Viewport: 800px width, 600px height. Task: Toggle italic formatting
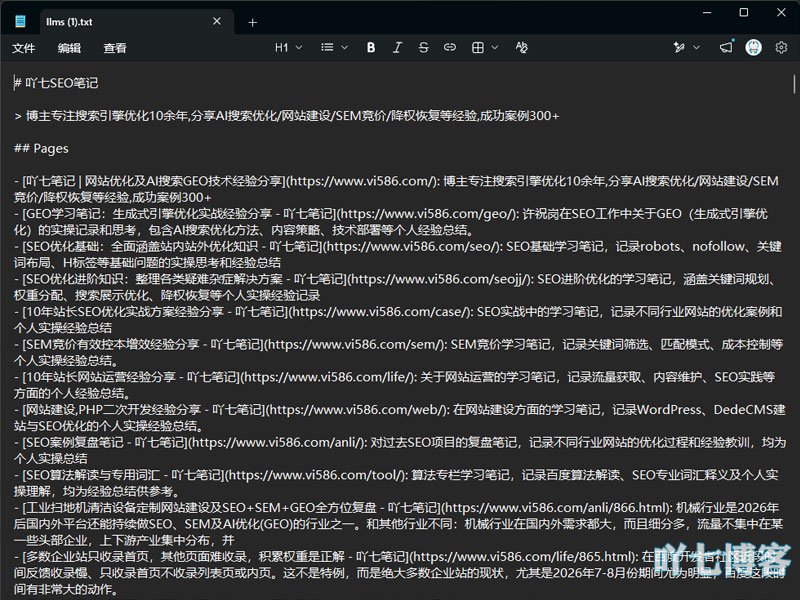(x=397, y=47)
